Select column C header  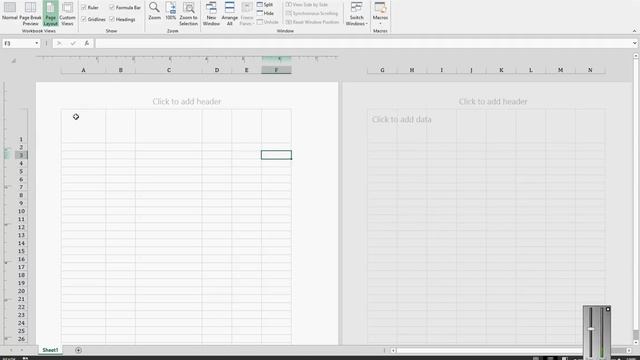click(169, 70)
